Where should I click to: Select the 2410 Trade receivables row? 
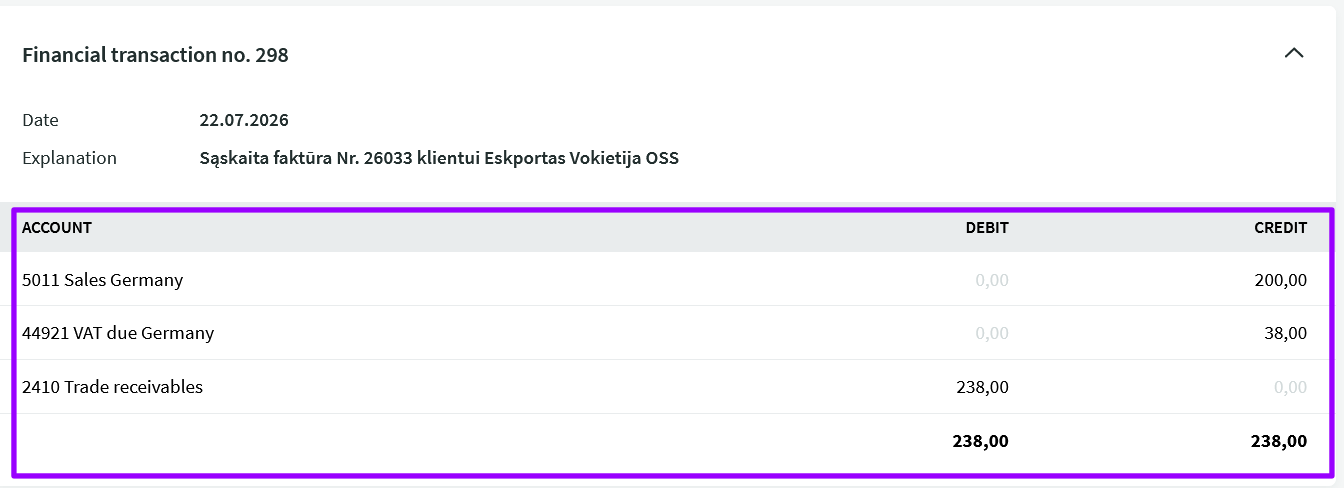[x=672, y=387]
